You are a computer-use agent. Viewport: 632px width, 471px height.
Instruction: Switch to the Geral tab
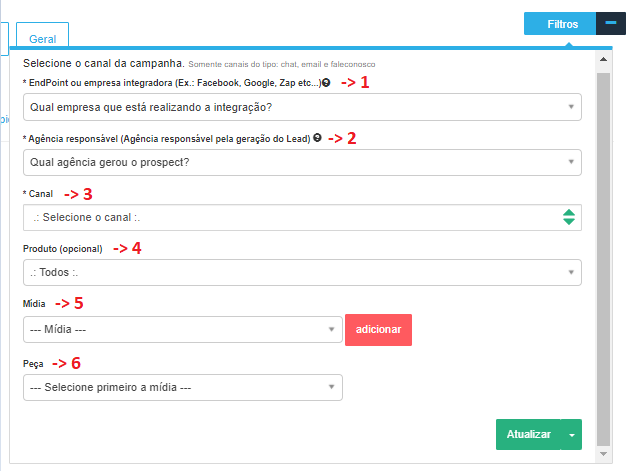point(42,38)
